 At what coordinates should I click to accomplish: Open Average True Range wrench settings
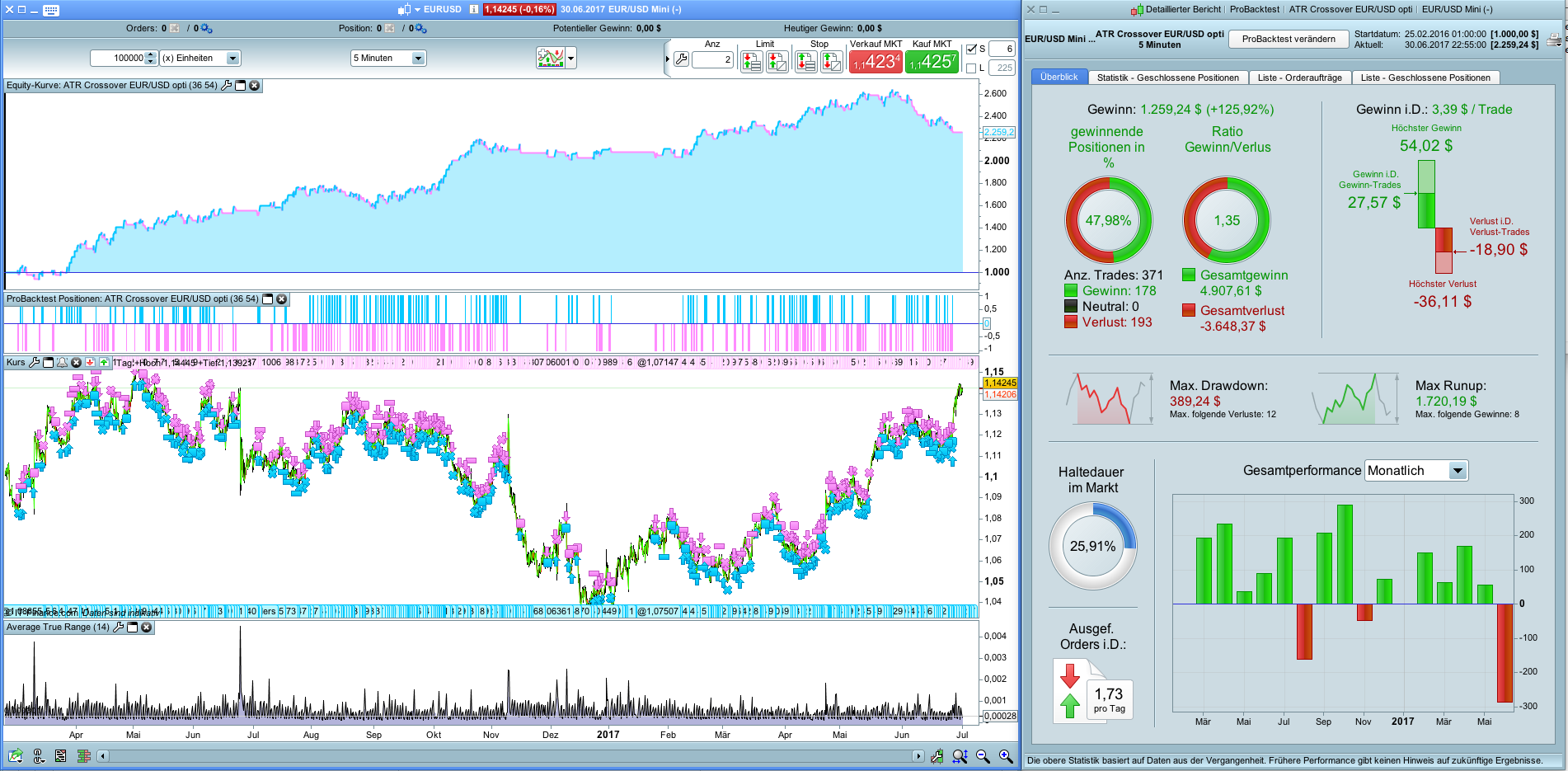click(x=118, y=628)
